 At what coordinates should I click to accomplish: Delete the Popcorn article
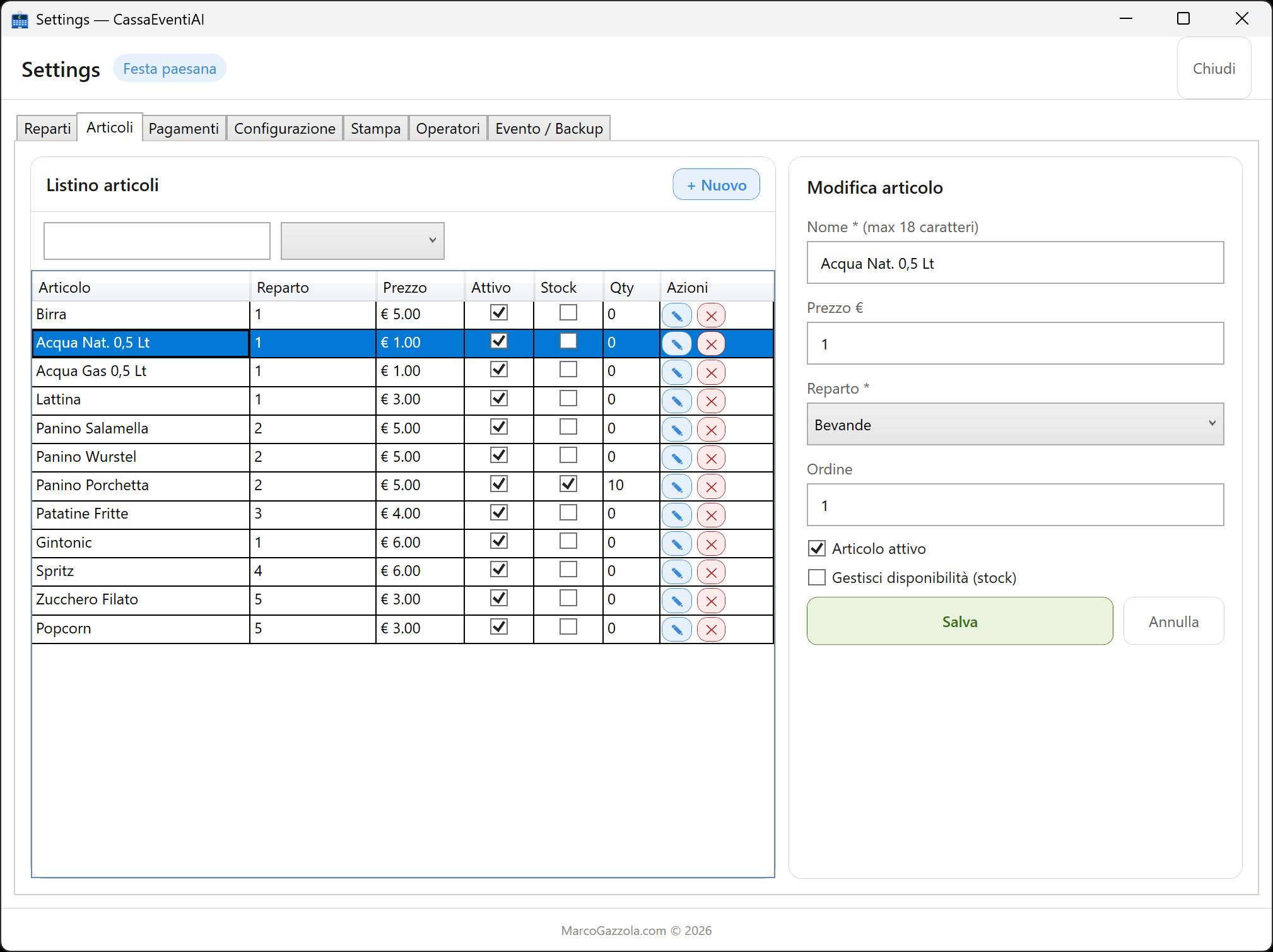pyautogui.click(x=711, y=629)
